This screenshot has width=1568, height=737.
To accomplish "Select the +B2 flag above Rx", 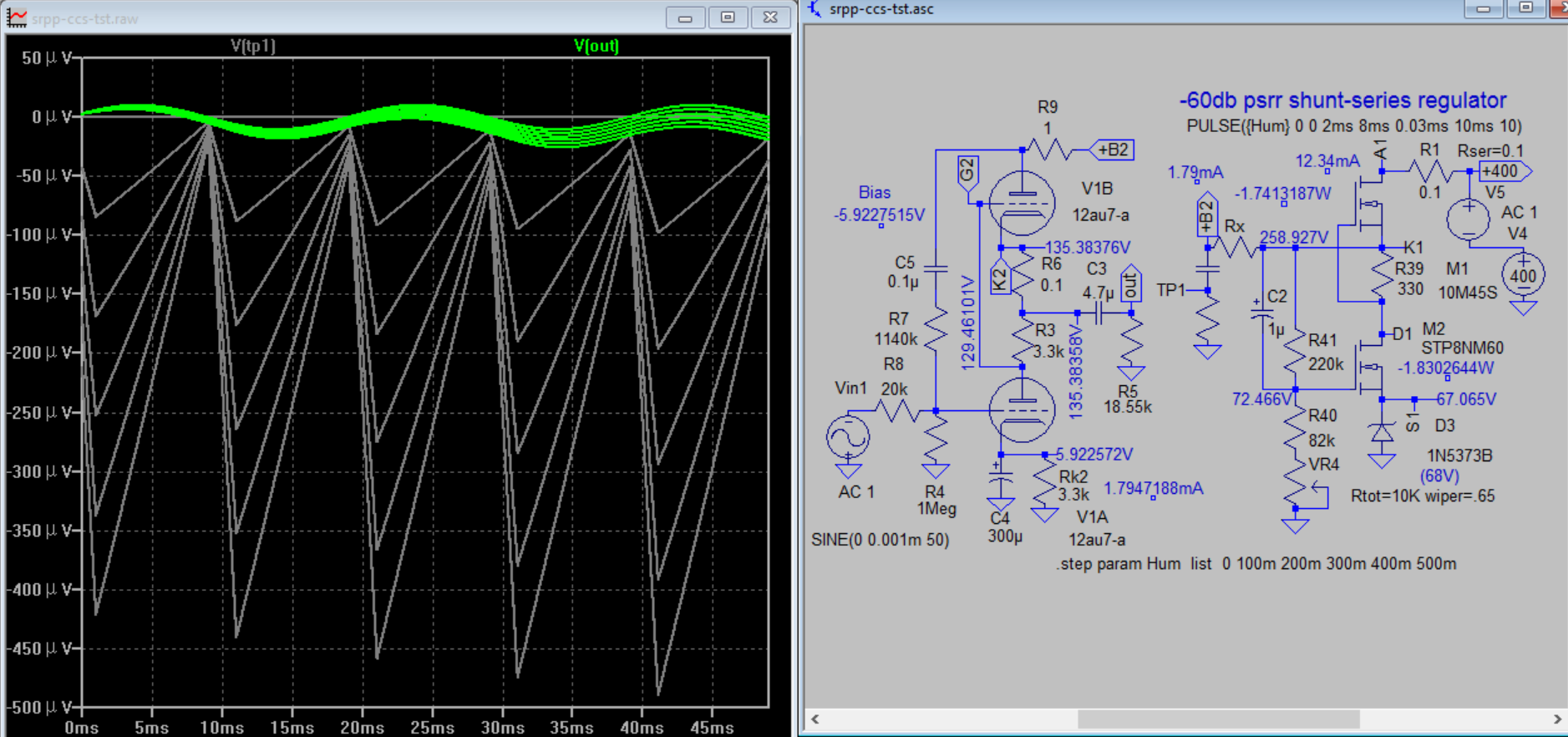I will point(1206,216).
